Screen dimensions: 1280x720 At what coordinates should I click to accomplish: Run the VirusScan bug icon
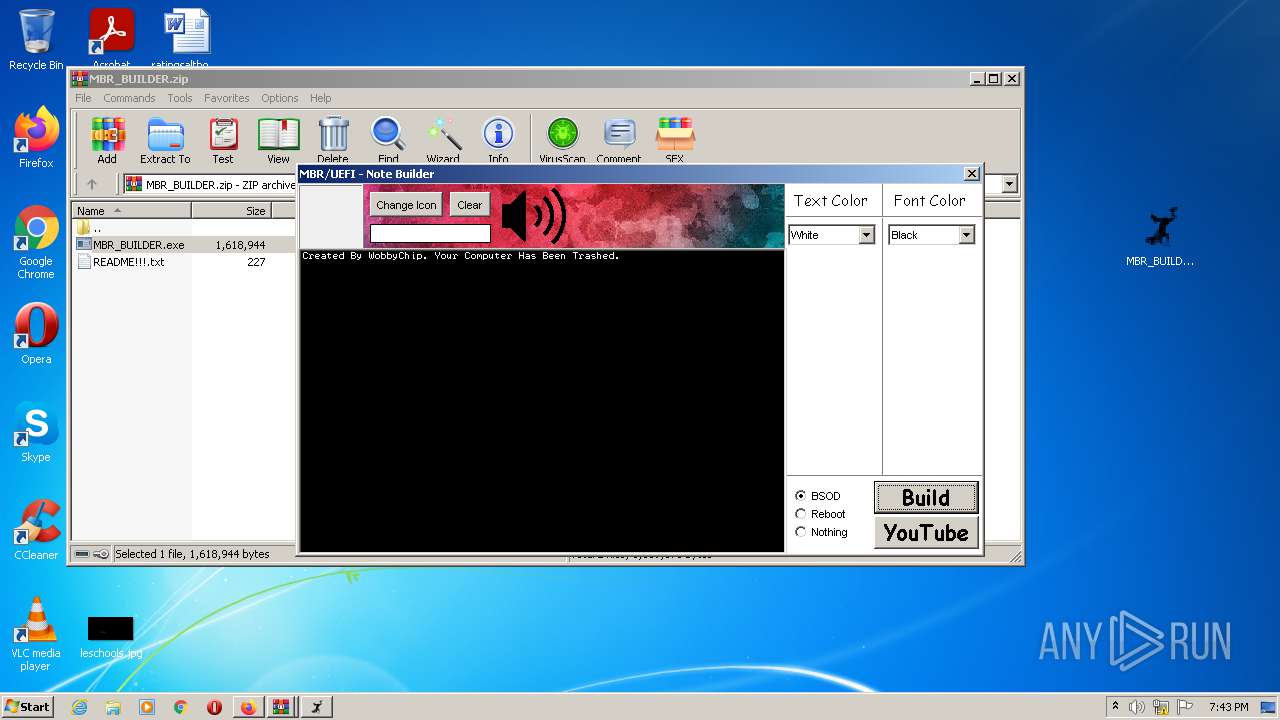point(562,139)
